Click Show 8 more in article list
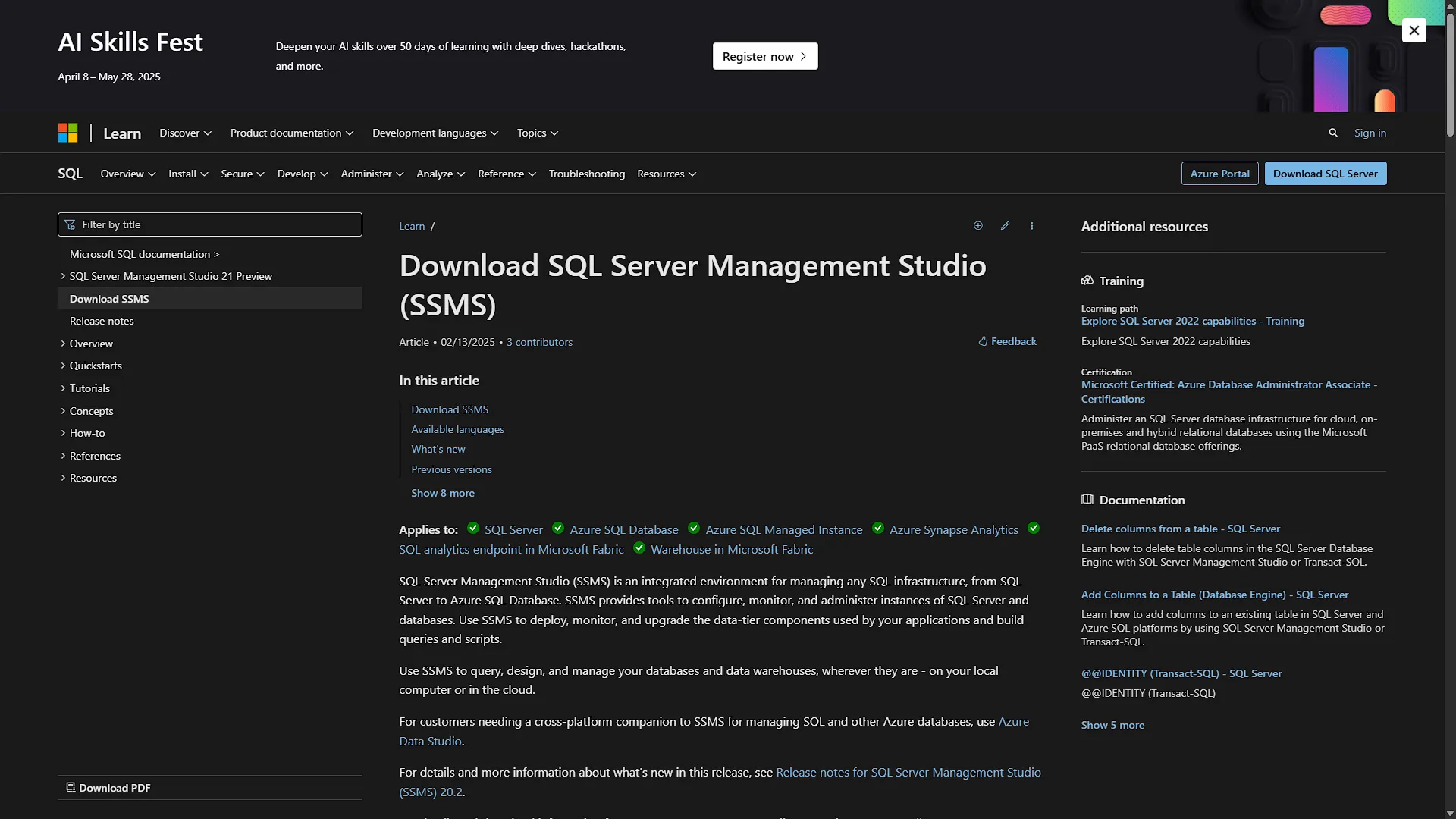 click(443, 493)
